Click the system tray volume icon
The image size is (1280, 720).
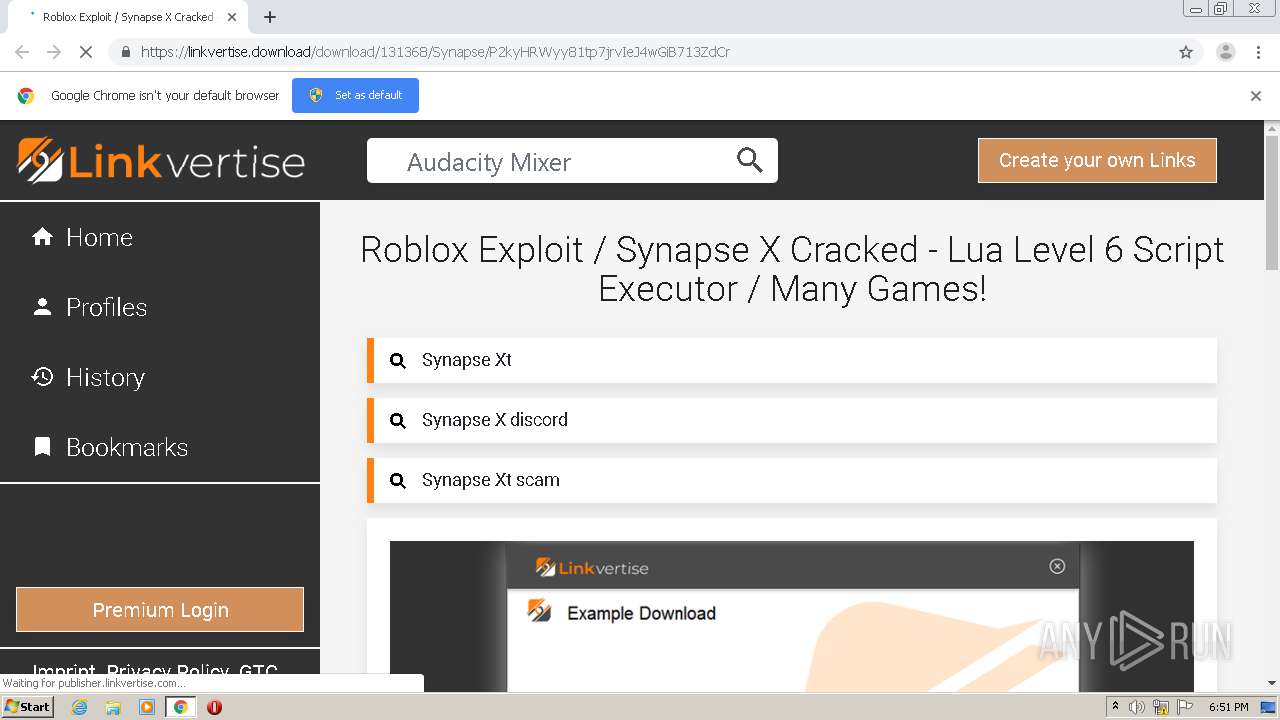point(1137,706)
